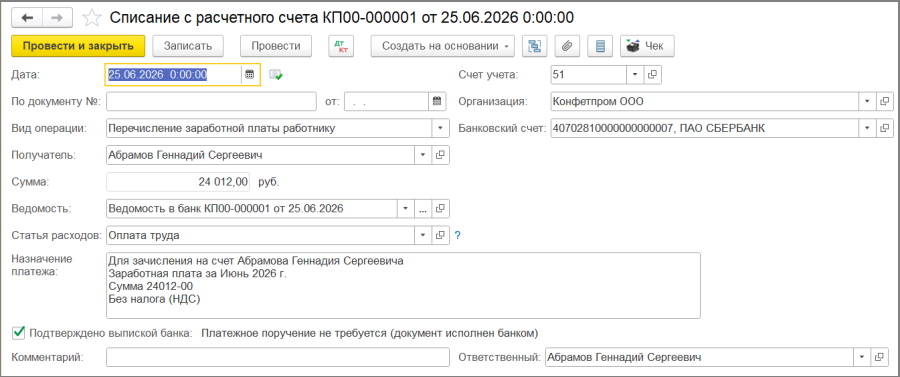Click the Записать button
The image size is (900, 377).
click(x=188, y=46)
